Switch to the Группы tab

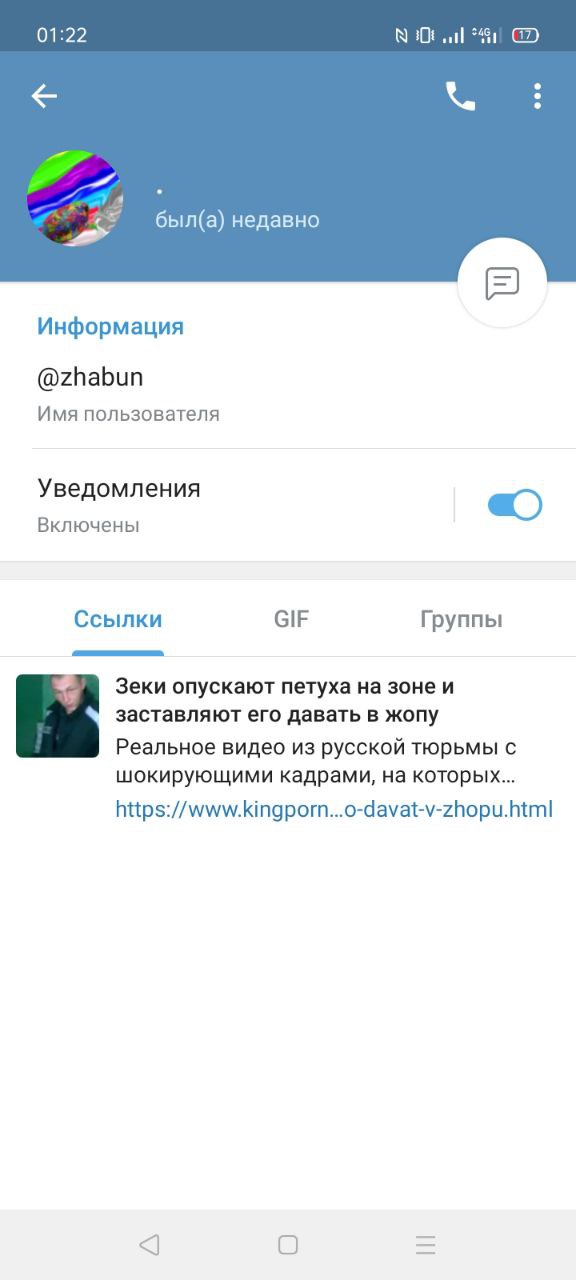[461, 619]
